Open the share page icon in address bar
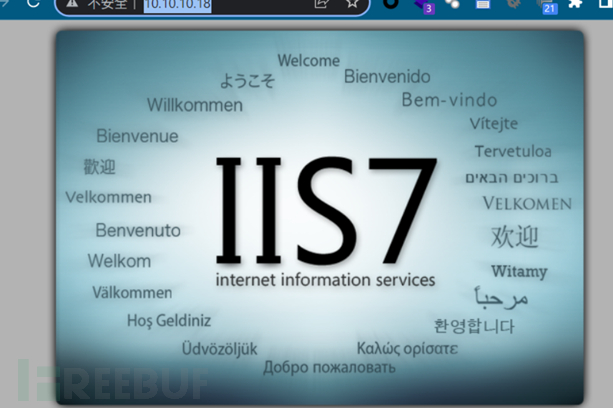 point(321,4)
